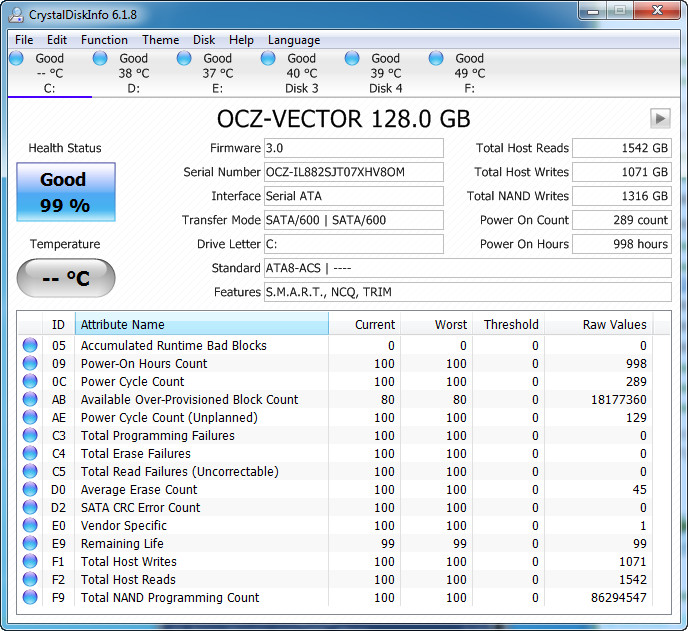Click status icon for Remaining Life
Screen dimensions: 688x631
(x=30, y=543)
